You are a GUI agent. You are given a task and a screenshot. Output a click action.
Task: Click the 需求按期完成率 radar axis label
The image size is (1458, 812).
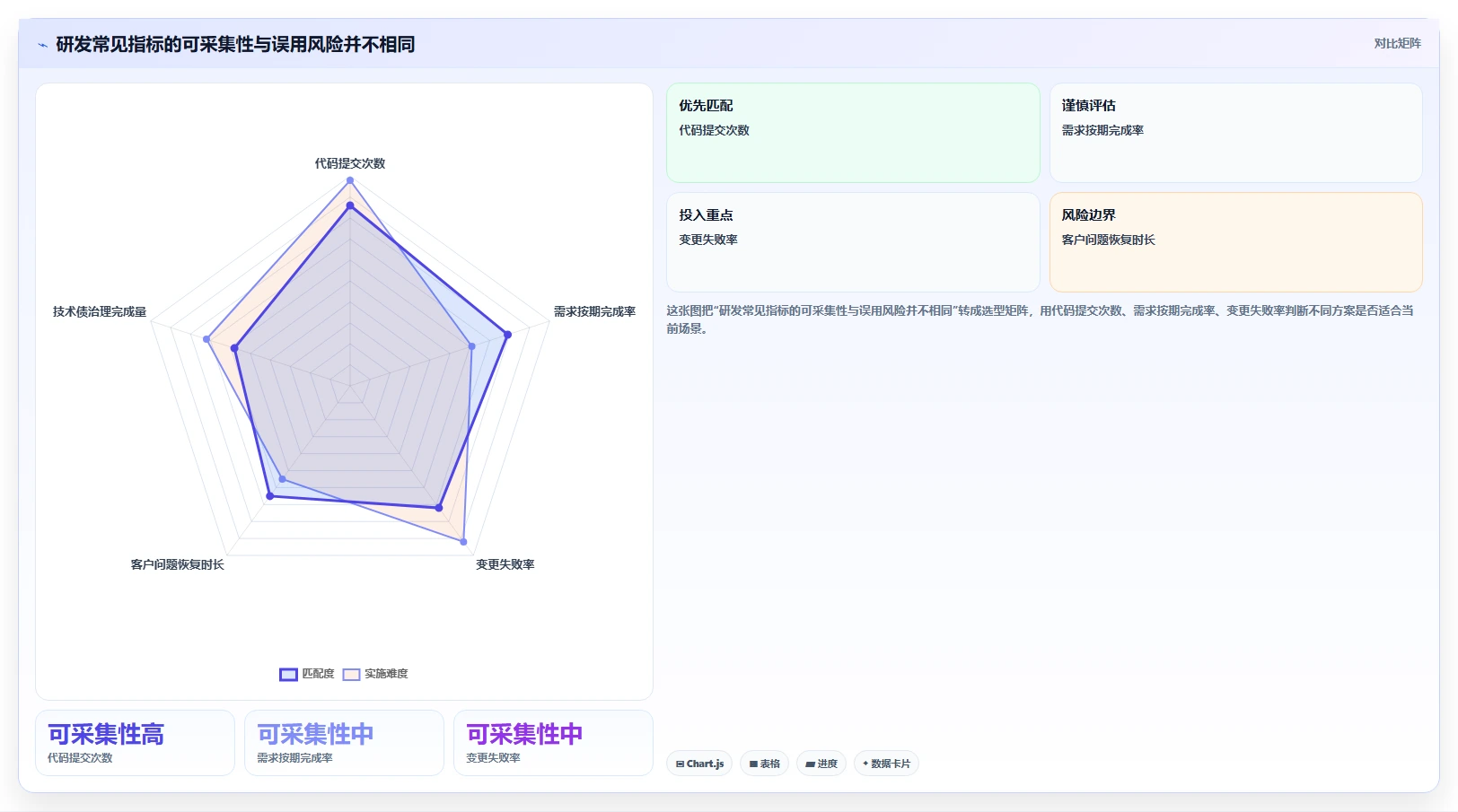594,311
